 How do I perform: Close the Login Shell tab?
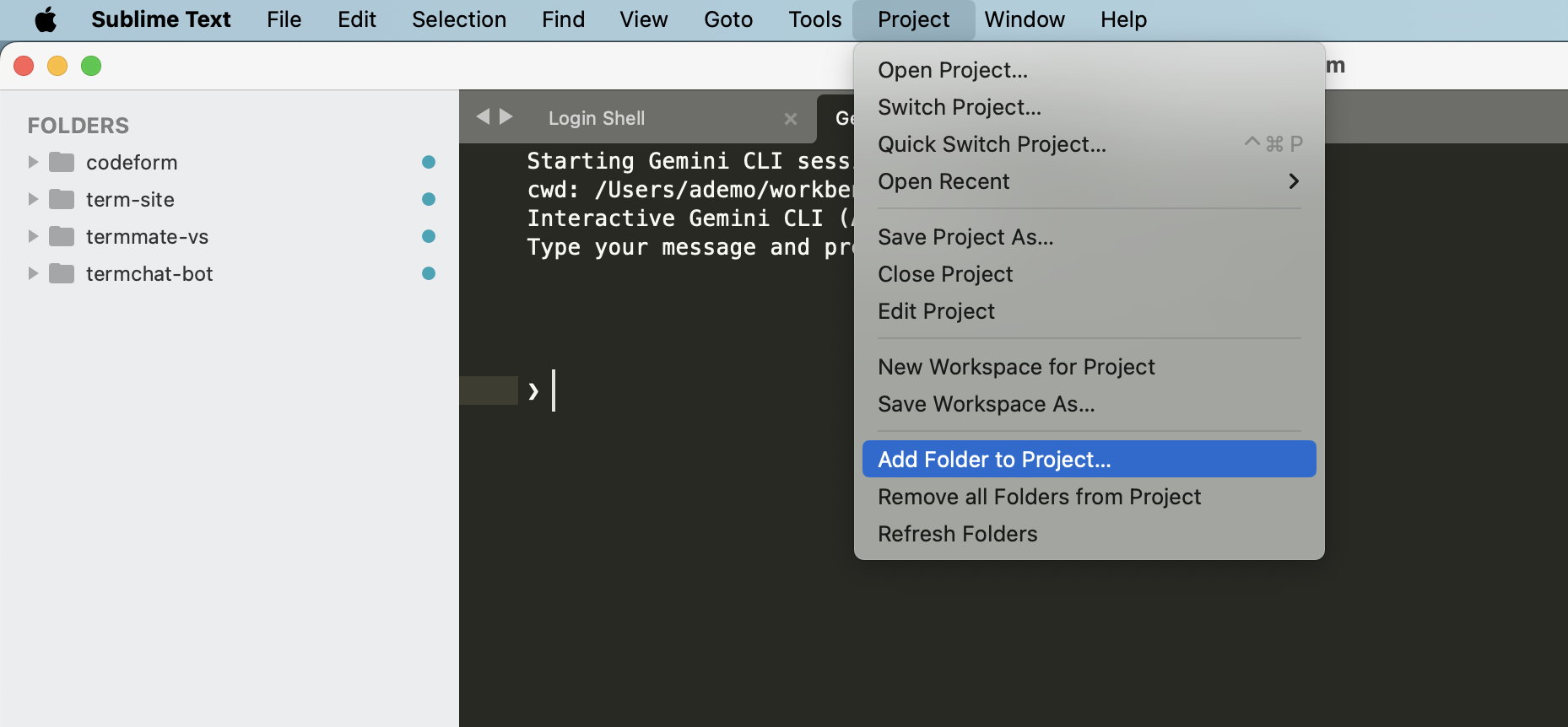[x=791, y=119]
